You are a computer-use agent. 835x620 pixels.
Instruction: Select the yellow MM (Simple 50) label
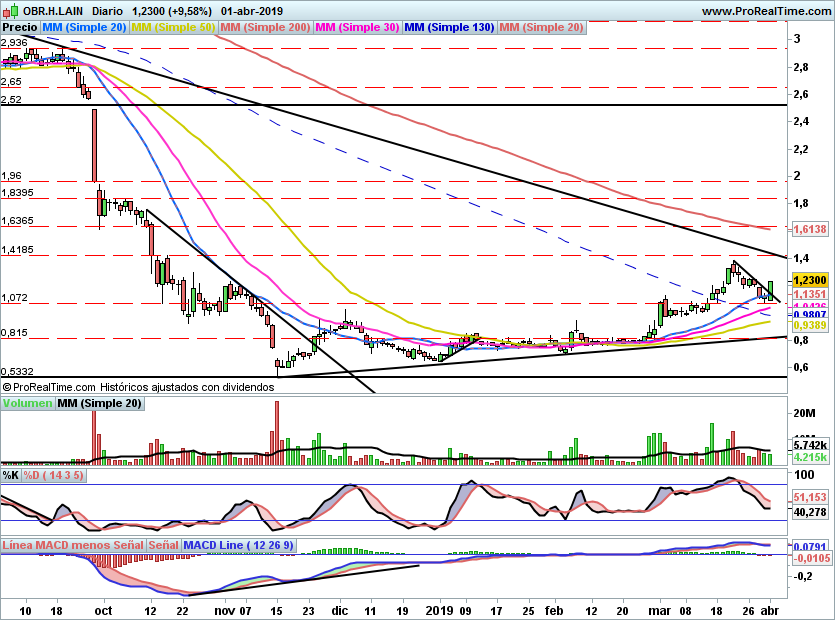(x=173, y=27)
